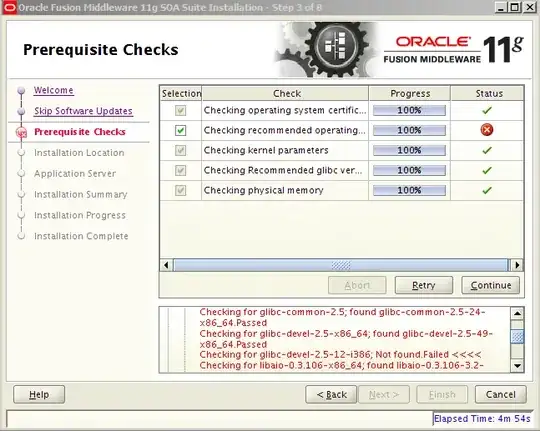Click the current Prerequisite Checks step marker

[x=21, y=132]
